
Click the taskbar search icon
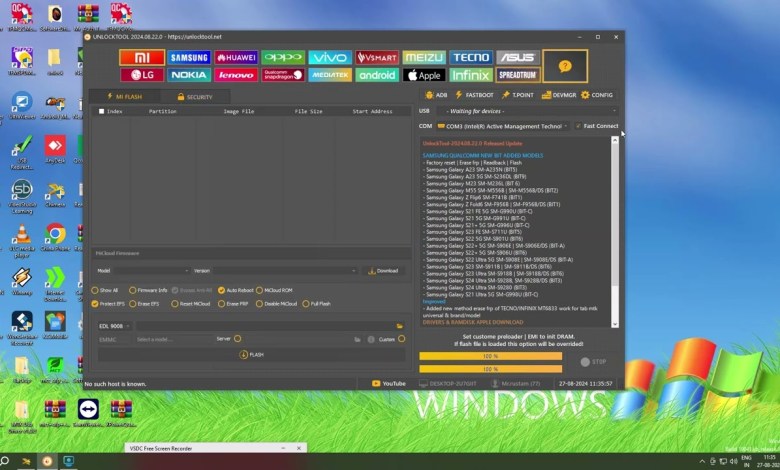tap(4, 462)
